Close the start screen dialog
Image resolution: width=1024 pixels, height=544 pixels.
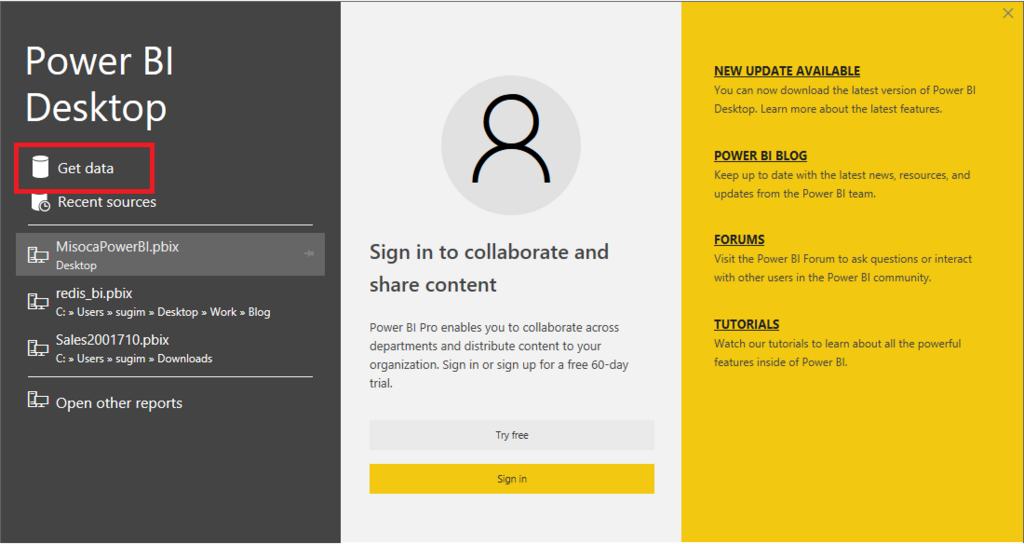click(x=1008, y=13)
